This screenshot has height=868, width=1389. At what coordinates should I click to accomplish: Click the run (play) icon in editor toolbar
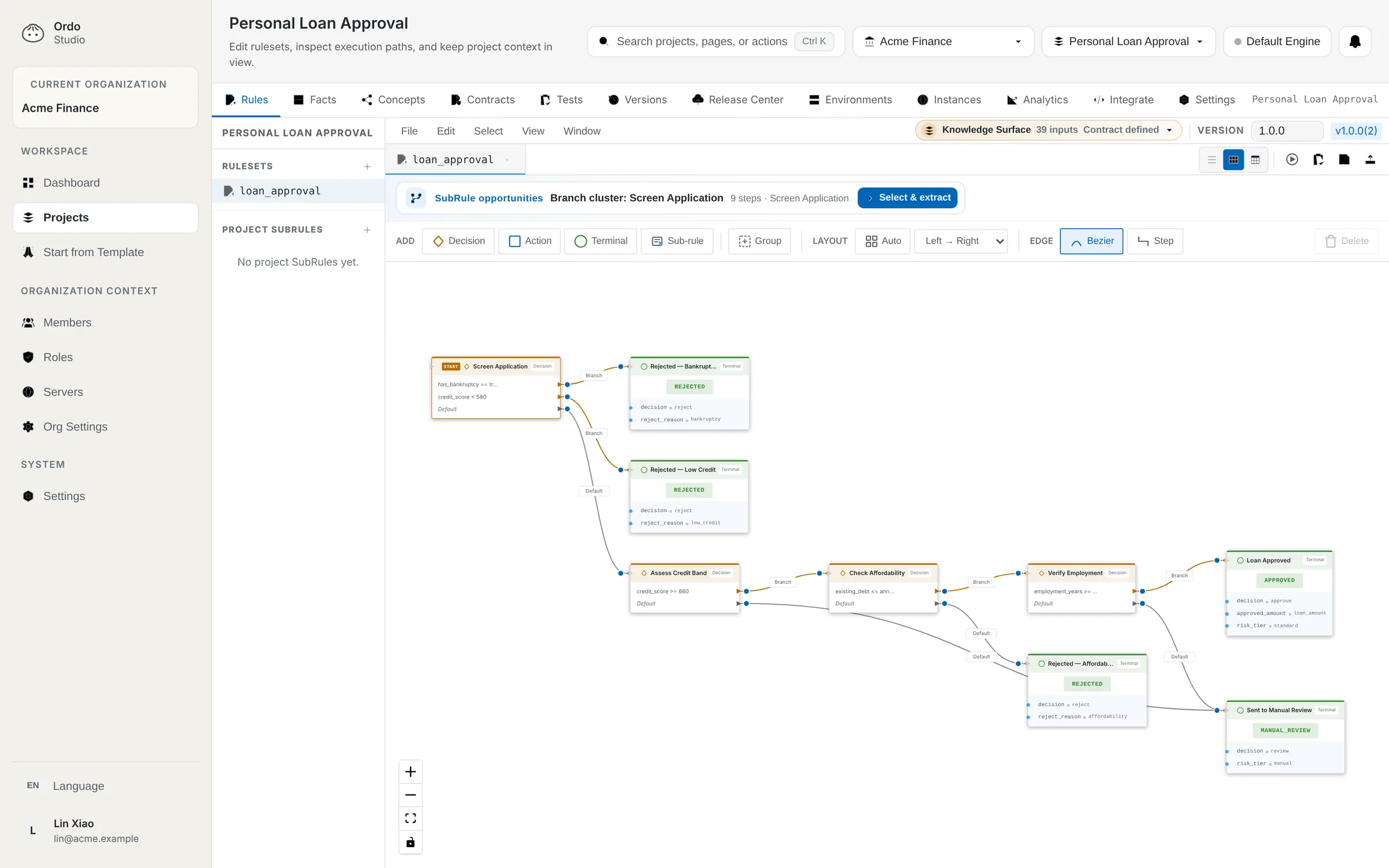(1292, 160)
